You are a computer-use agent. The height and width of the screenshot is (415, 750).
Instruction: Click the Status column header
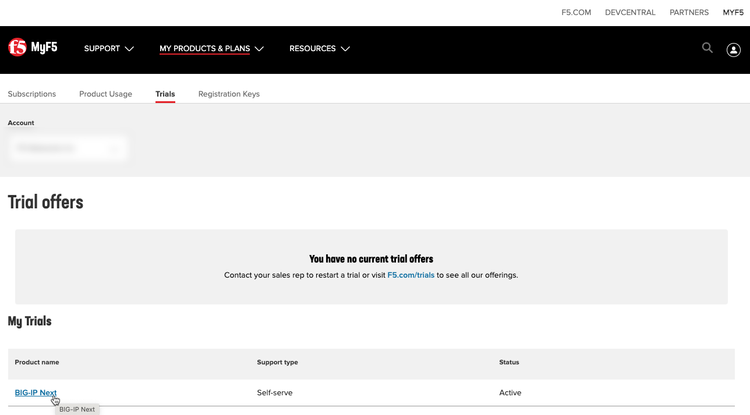(x=509, y=362)
